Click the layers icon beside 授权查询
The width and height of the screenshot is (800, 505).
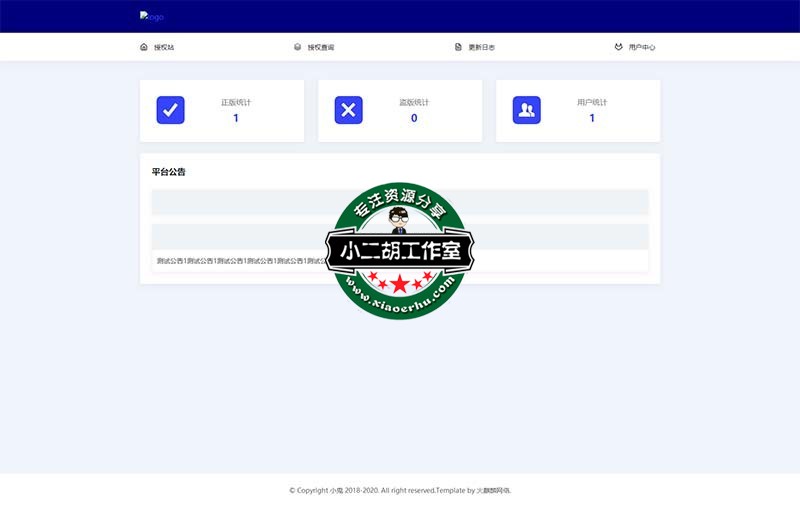click(x=297, y=47)
